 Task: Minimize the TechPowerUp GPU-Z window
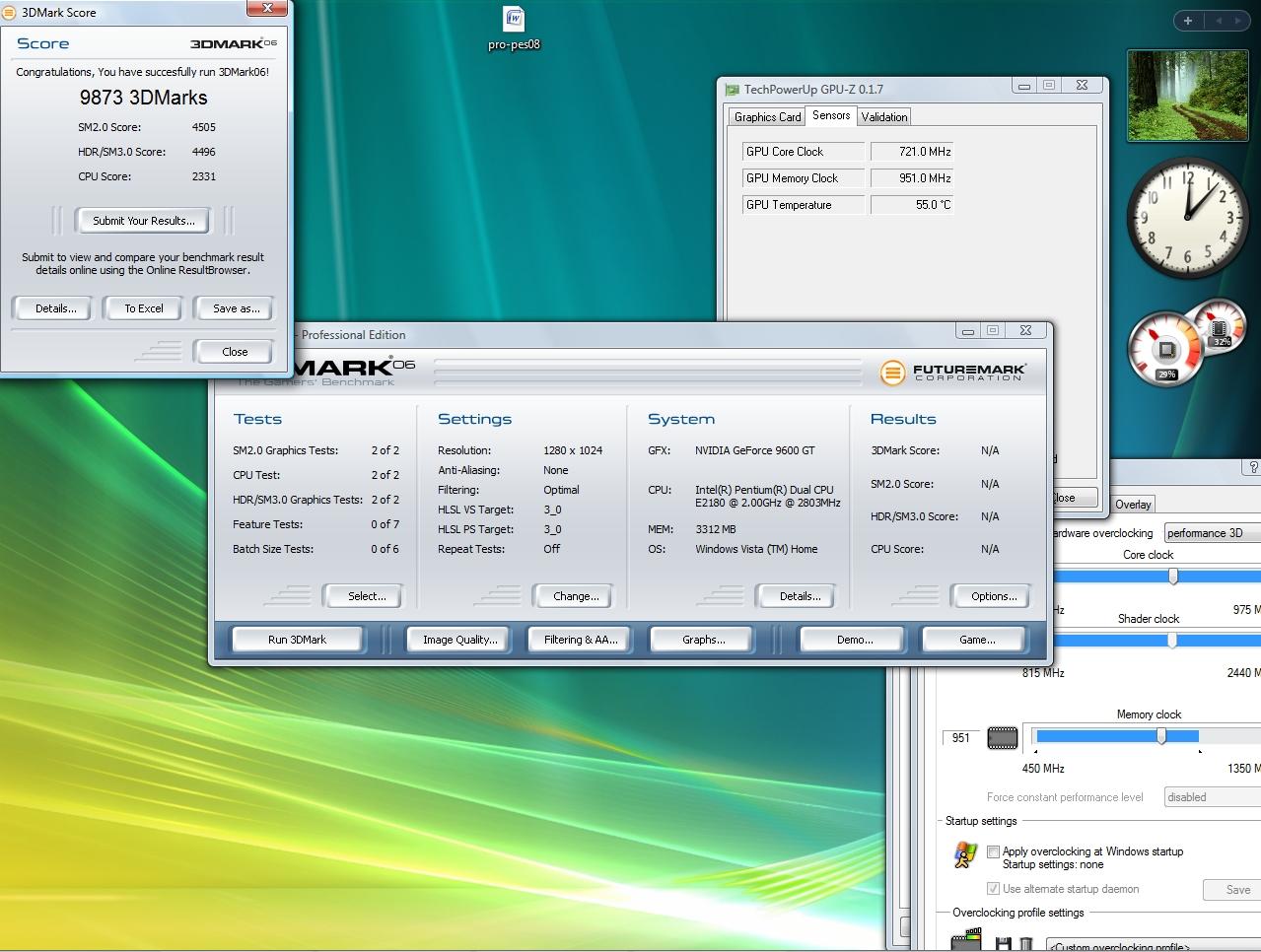point(1024,86)
